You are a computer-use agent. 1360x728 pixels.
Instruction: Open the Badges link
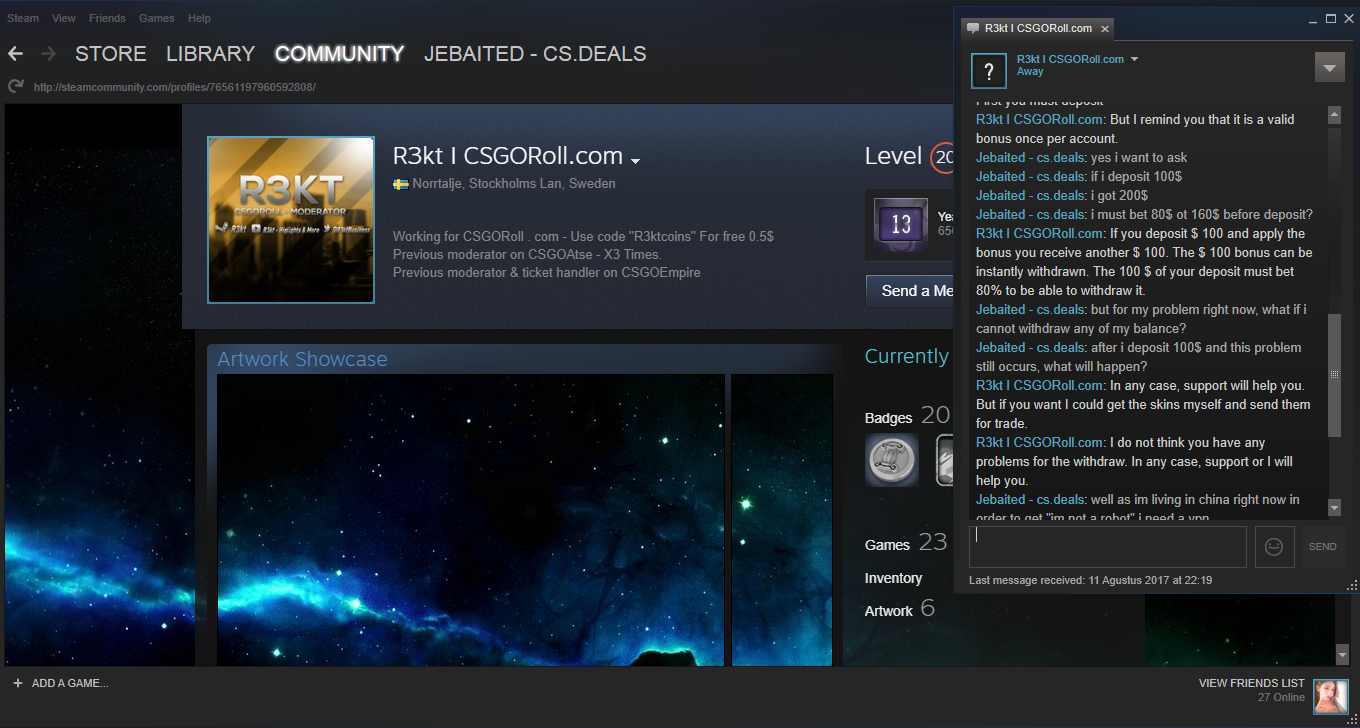pos(888,418)
